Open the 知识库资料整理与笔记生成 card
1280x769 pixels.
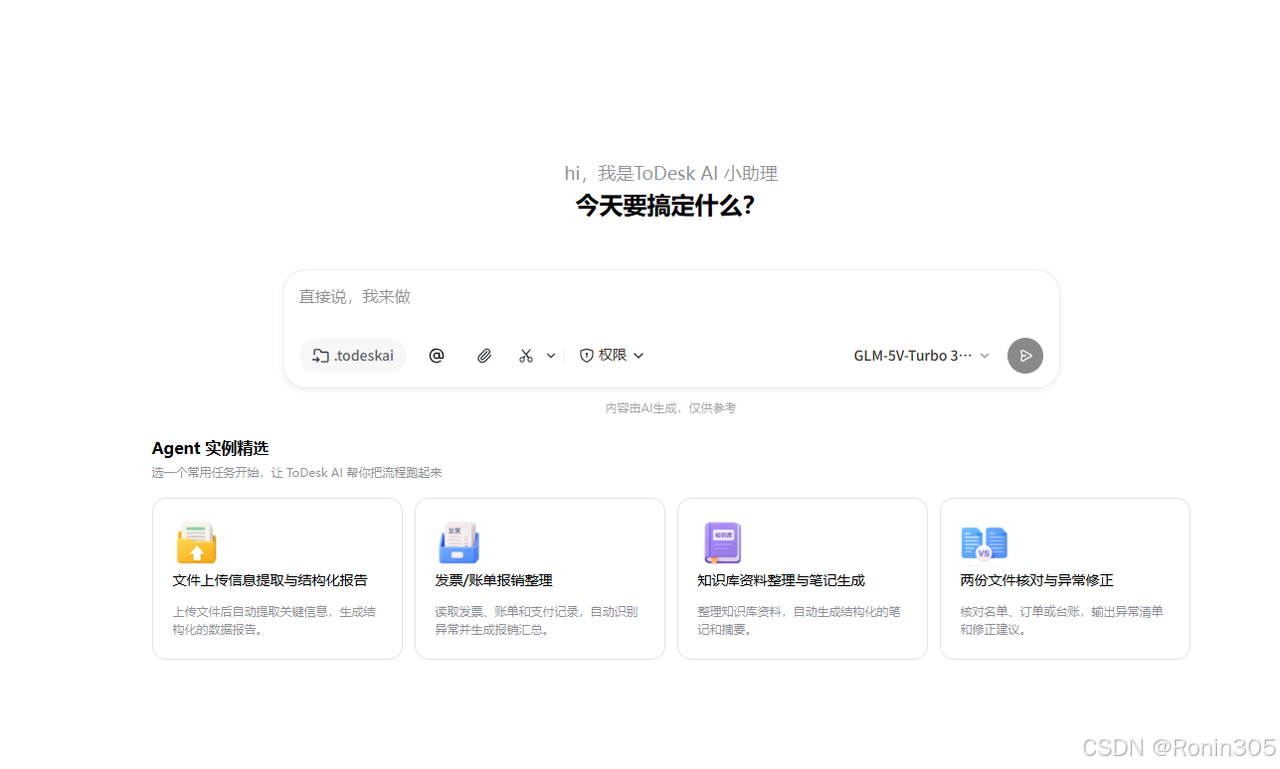click(802, 579)
